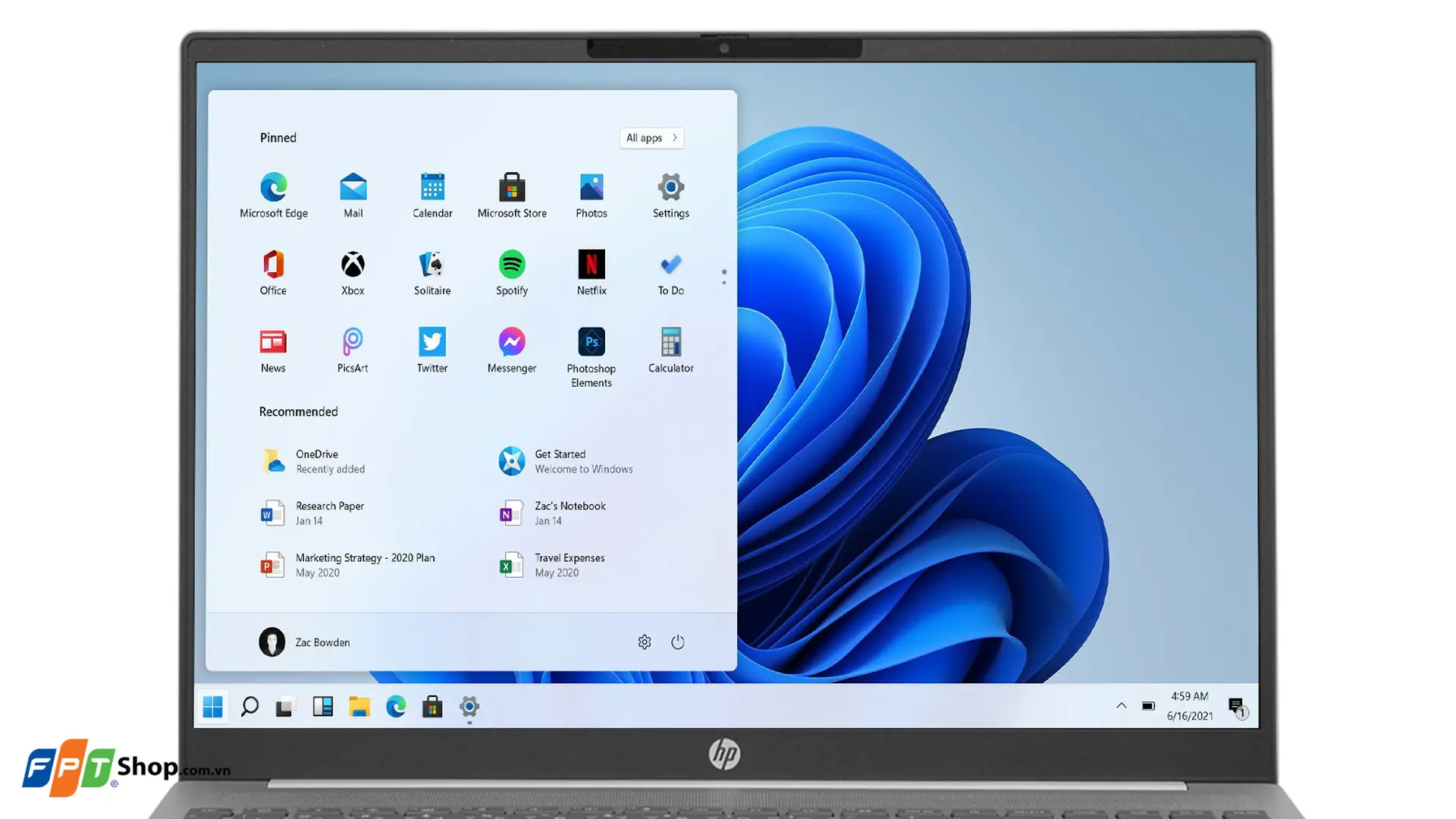Open Zac Bowden user account menu
This screenshot has width=1456, height=819.
[305, 642]
